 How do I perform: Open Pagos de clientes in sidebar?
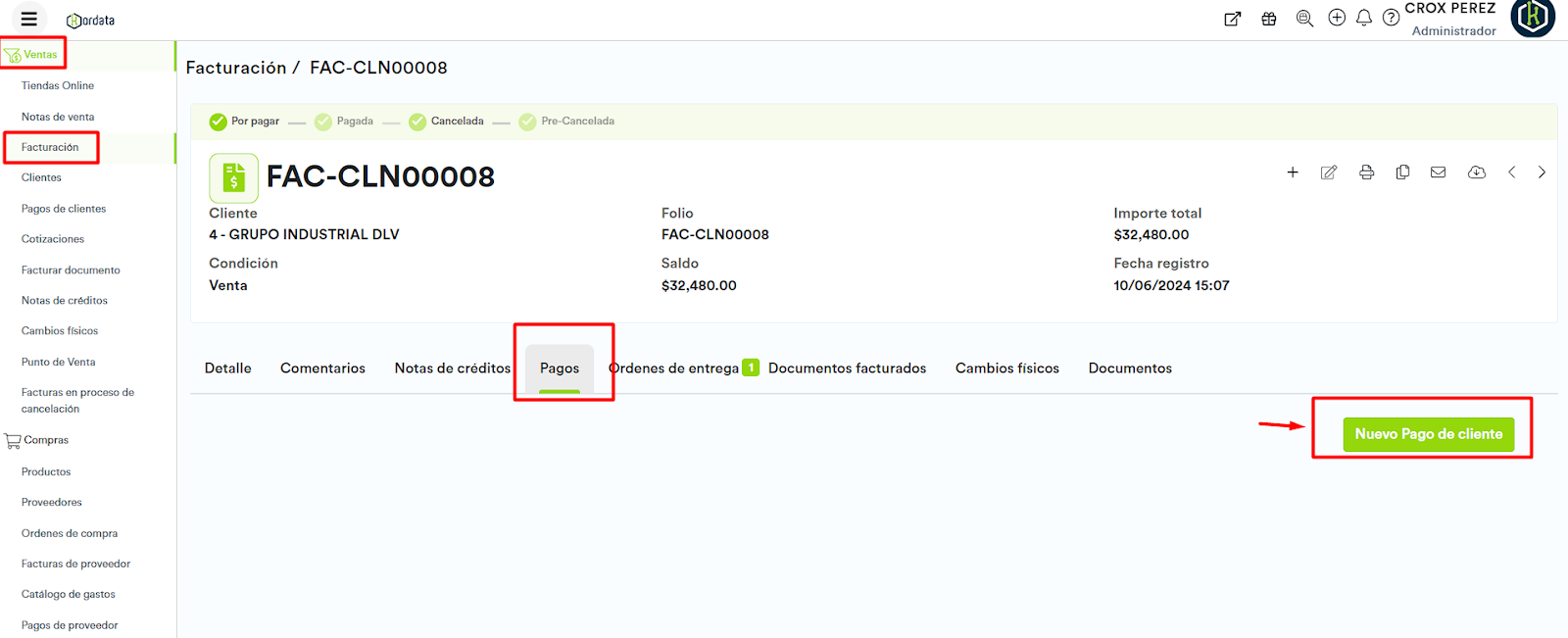(64, 209)
